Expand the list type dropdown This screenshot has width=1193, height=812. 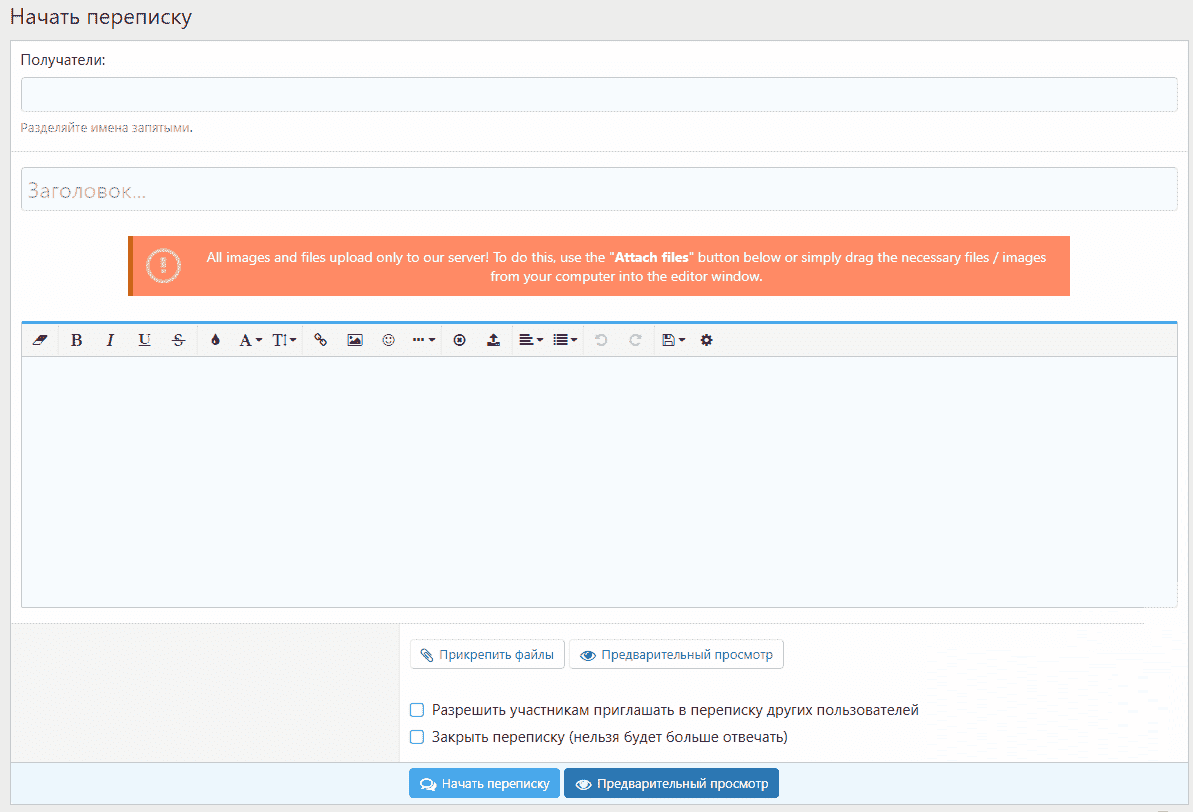coord(565,340)
